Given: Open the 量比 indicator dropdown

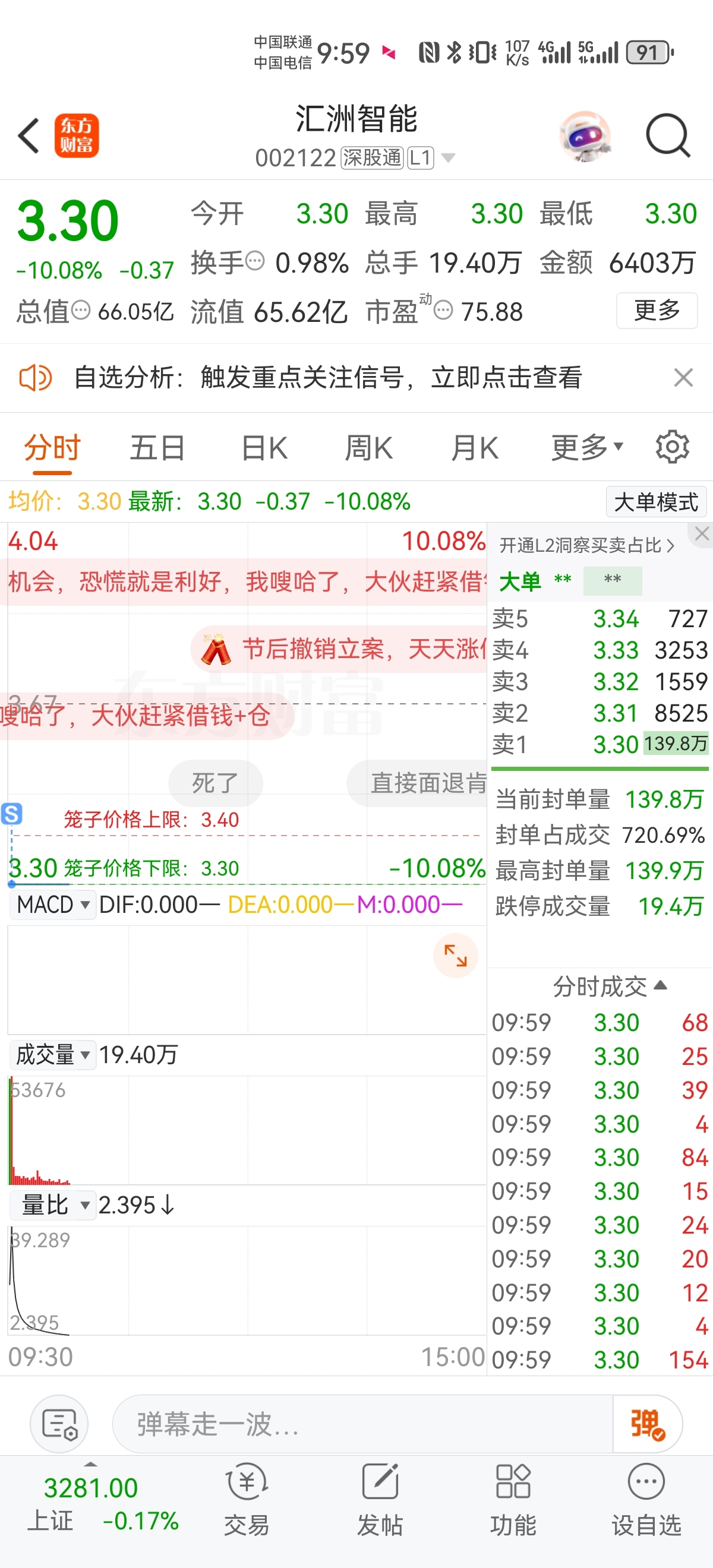Looking at the screenshot, I should 52,1205.
